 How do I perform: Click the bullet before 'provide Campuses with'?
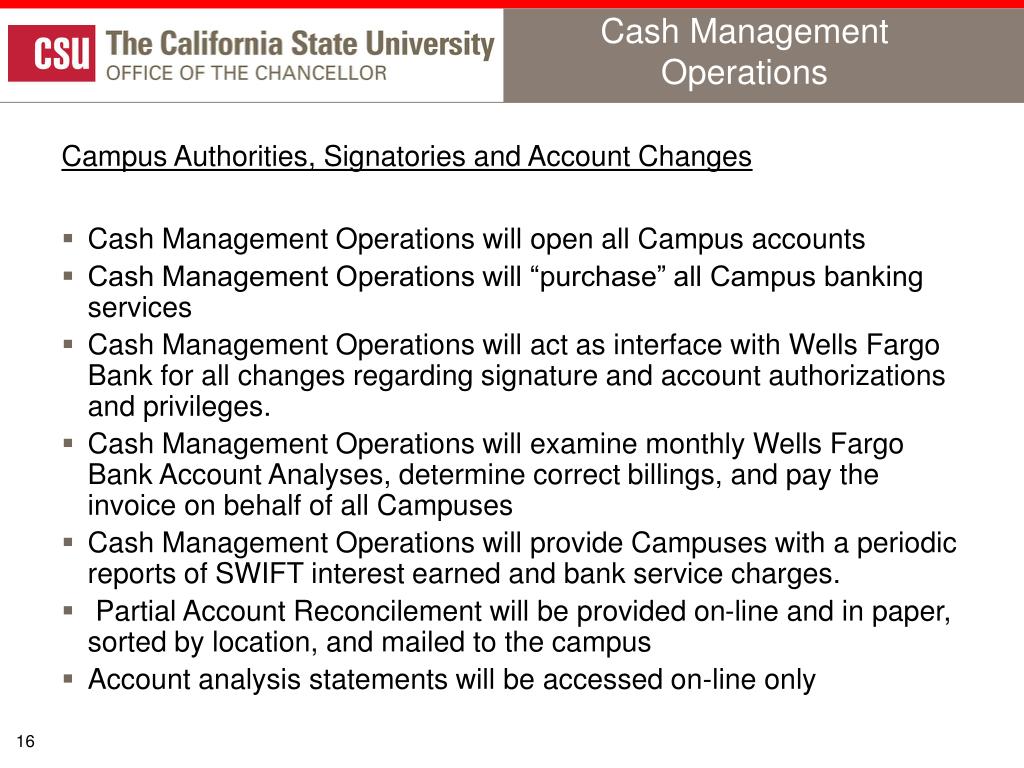pyautogui.click(x=68, y=542)
